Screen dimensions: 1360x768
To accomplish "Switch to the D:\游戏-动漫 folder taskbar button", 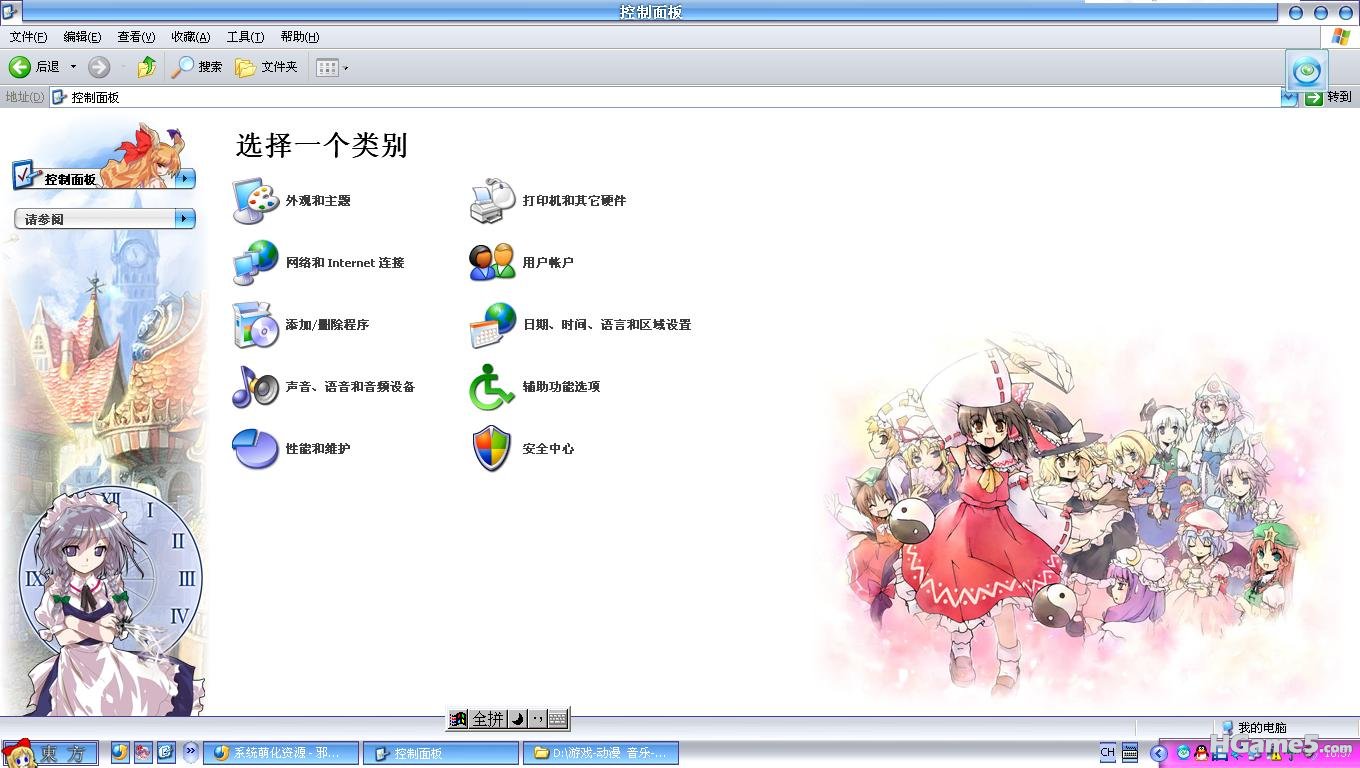I will [601, 753].
